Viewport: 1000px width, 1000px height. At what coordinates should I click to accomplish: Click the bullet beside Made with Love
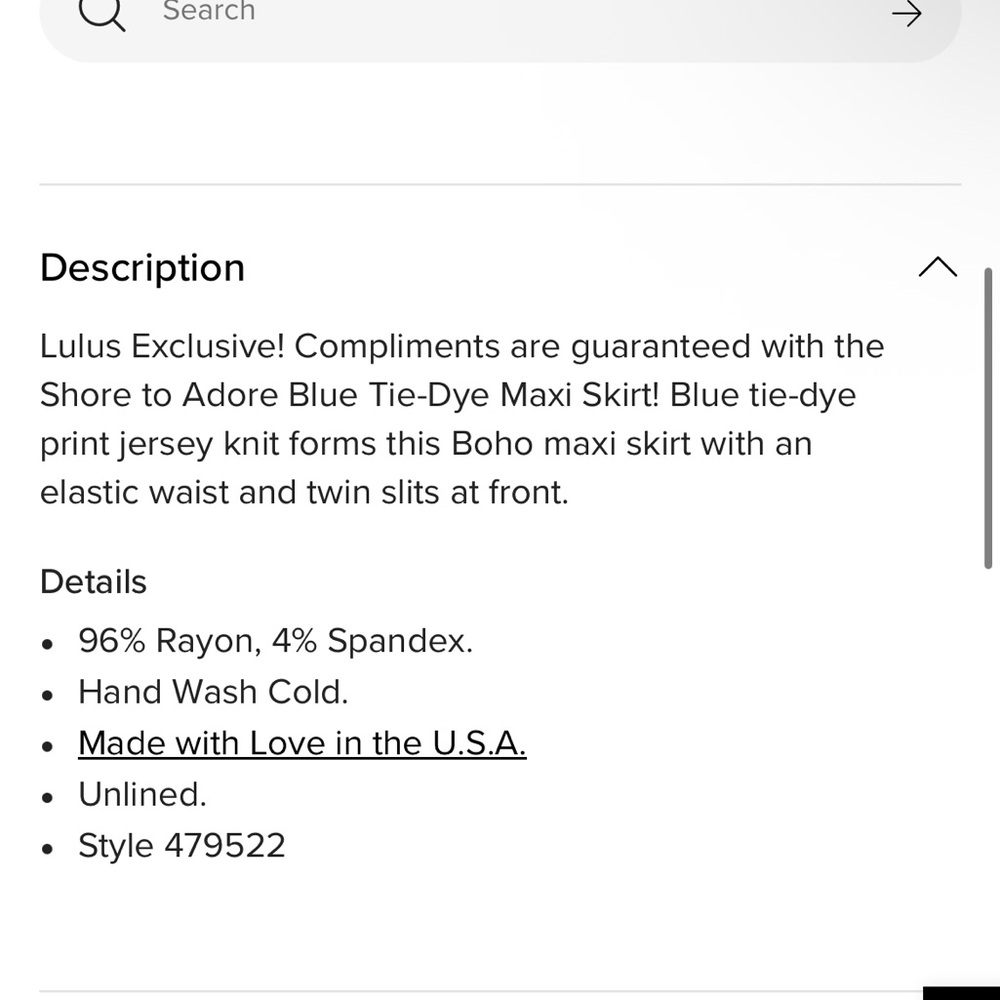[47, 746]
